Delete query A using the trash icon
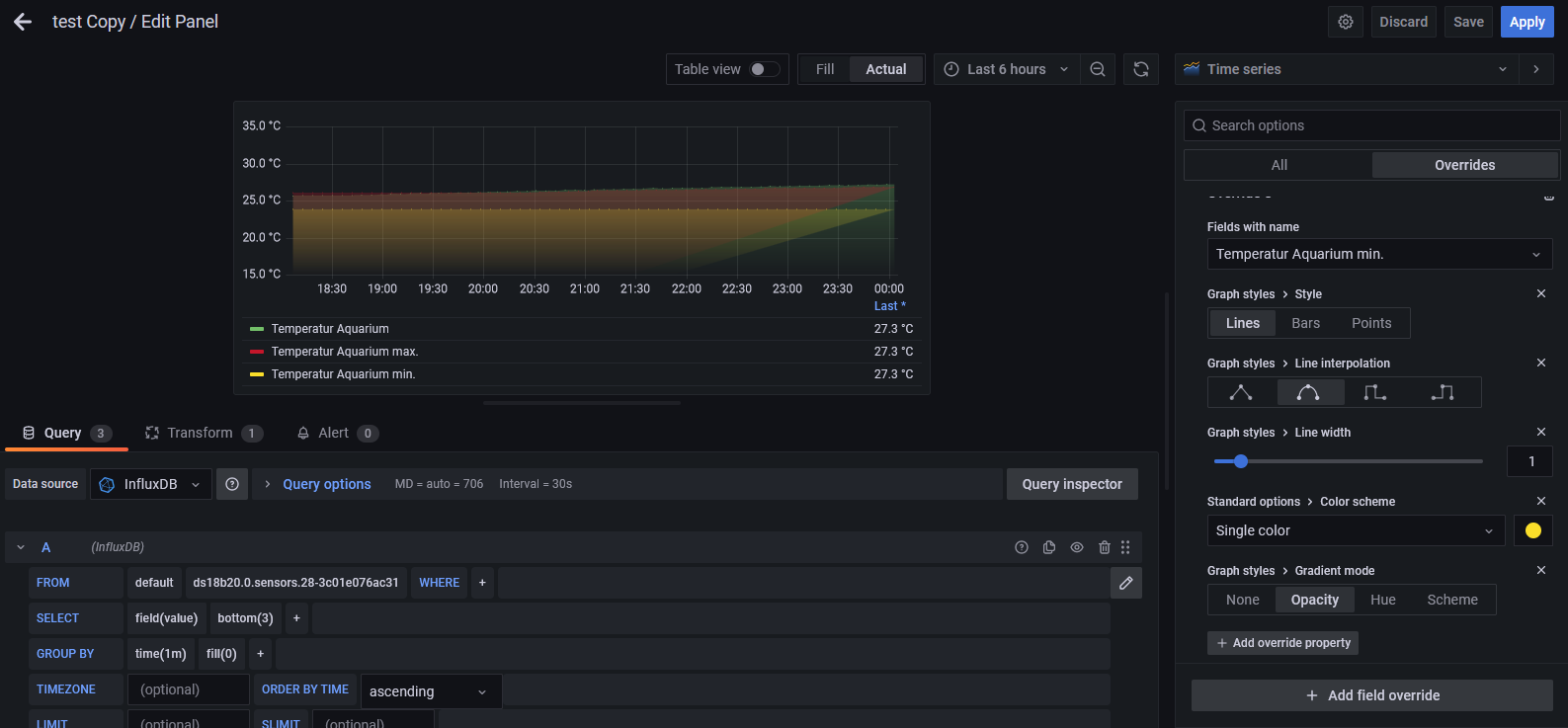The height and width of the screenshot is (728, 1568). (1104, 547)
